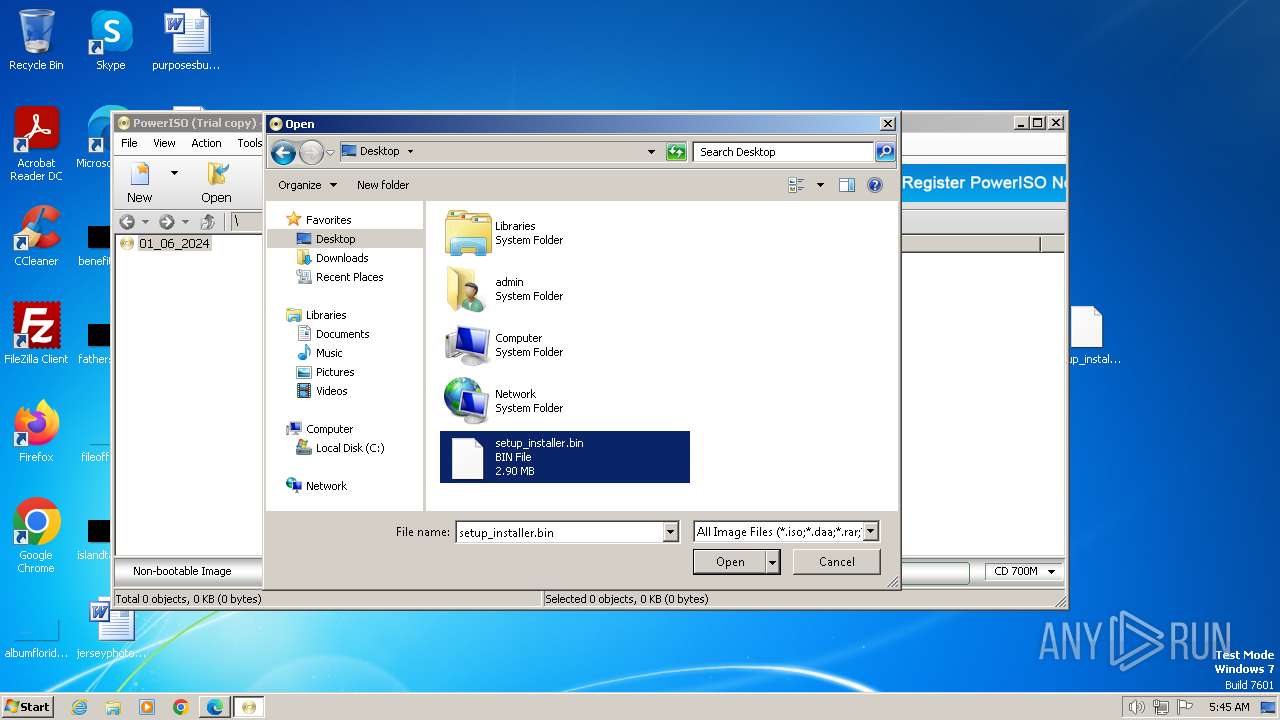This screenshot has width=1280, height=720.
Task: Select the setup_installer.bin file
Action: coord(565,457)
